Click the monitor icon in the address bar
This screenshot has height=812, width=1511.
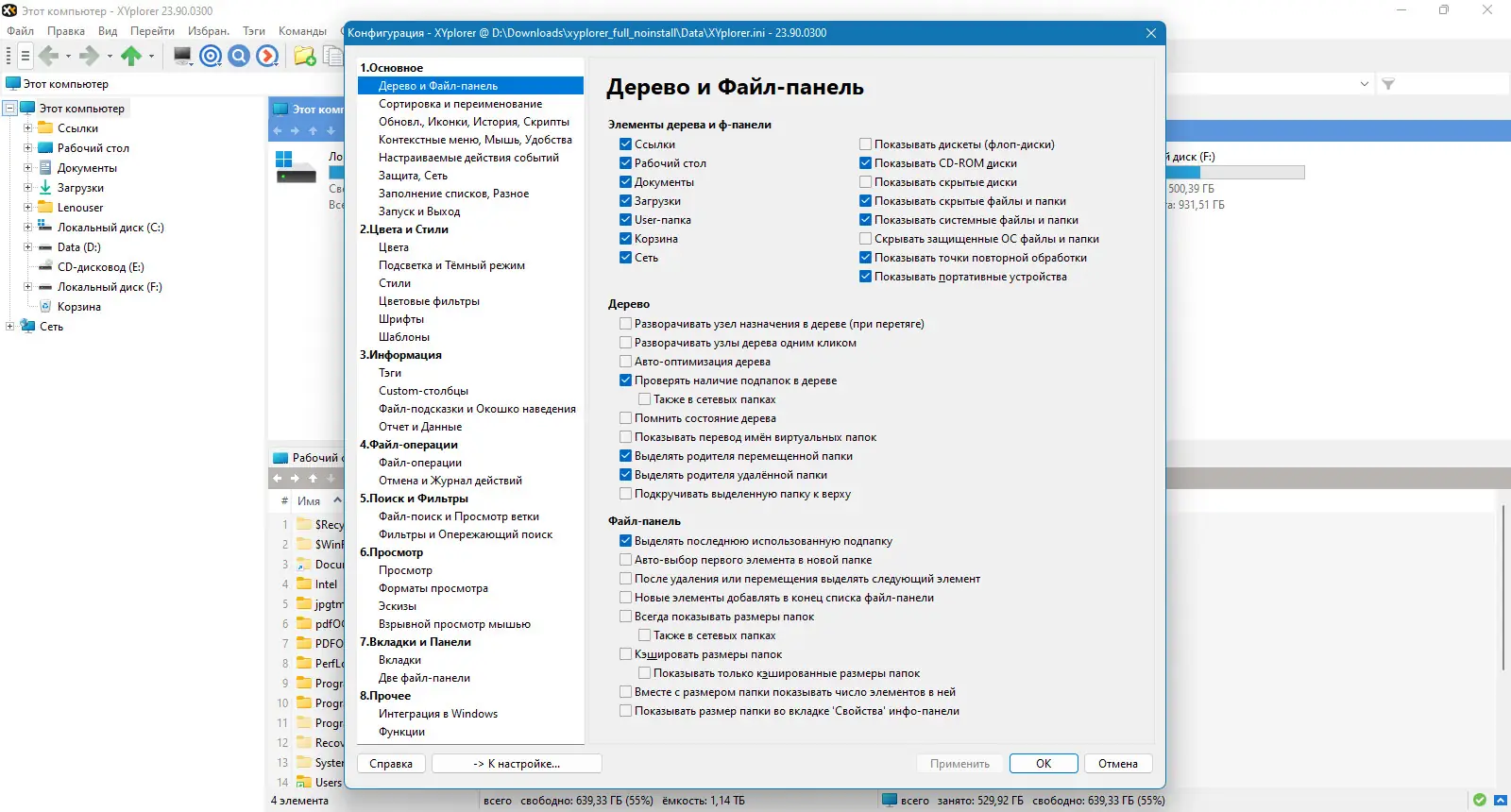[13, 84]
